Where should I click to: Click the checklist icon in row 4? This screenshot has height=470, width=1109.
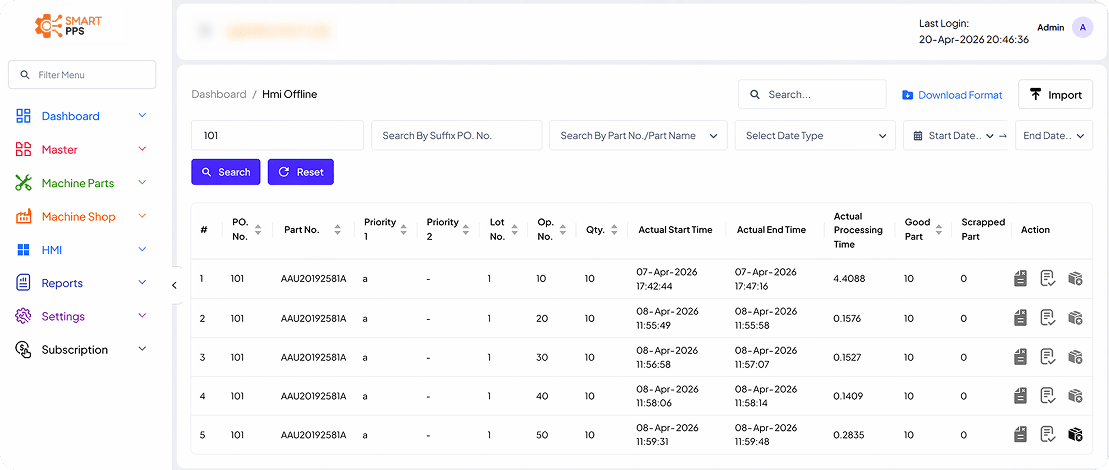click(1047, 396)
